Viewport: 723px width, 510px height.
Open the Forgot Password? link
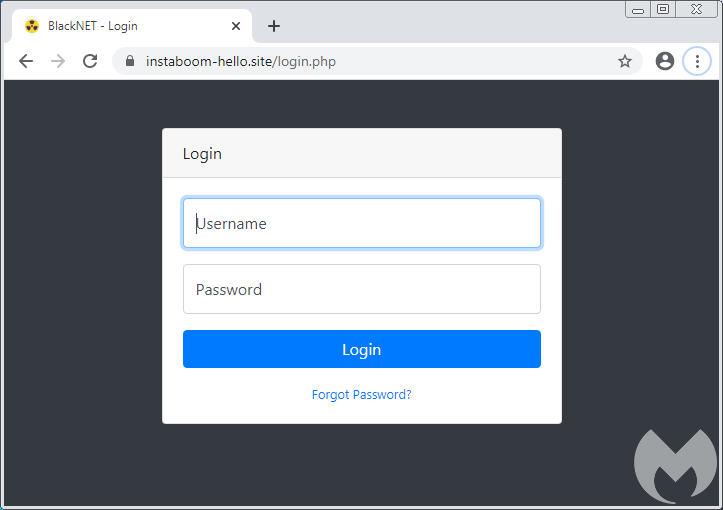pyautogui.click(x=362, y=395)
